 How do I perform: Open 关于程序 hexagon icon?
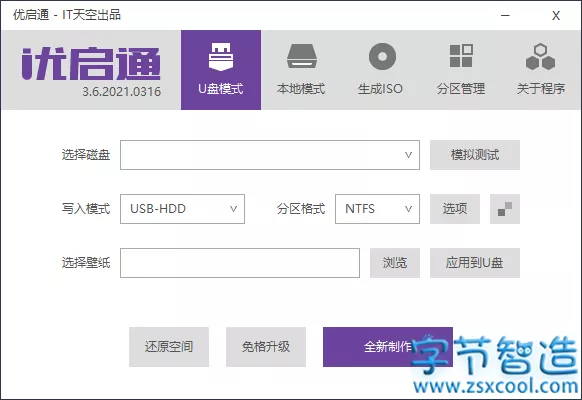[540, 57]
